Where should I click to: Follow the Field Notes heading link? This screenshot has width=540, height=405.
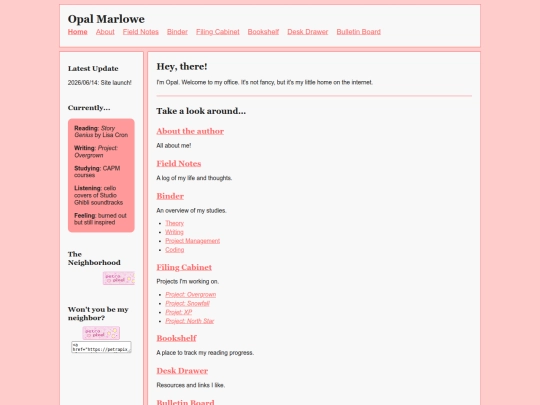179,164
